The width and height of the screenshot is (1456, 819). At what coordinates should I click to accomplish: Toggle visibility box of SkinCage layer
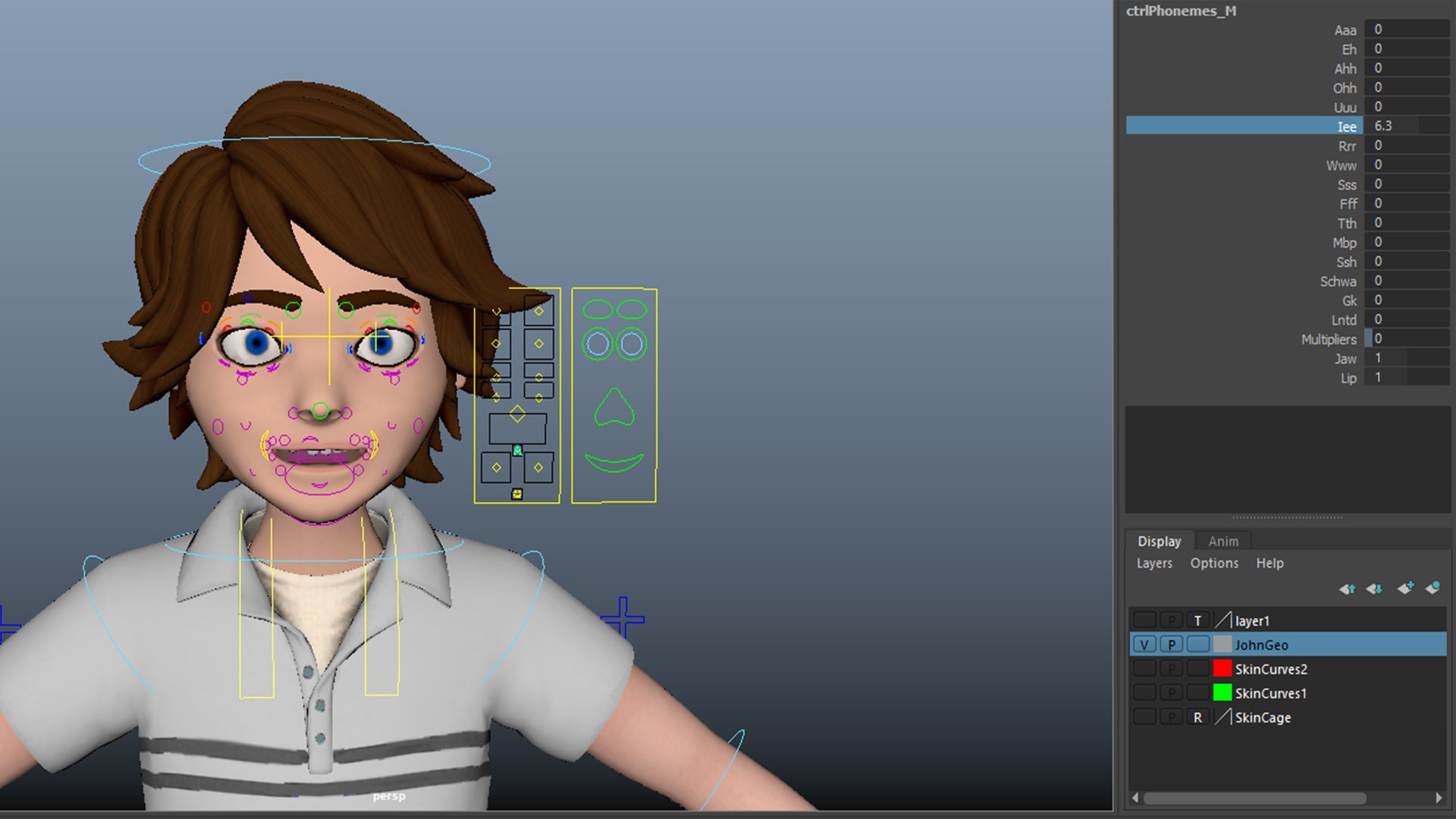[1144, 717]
